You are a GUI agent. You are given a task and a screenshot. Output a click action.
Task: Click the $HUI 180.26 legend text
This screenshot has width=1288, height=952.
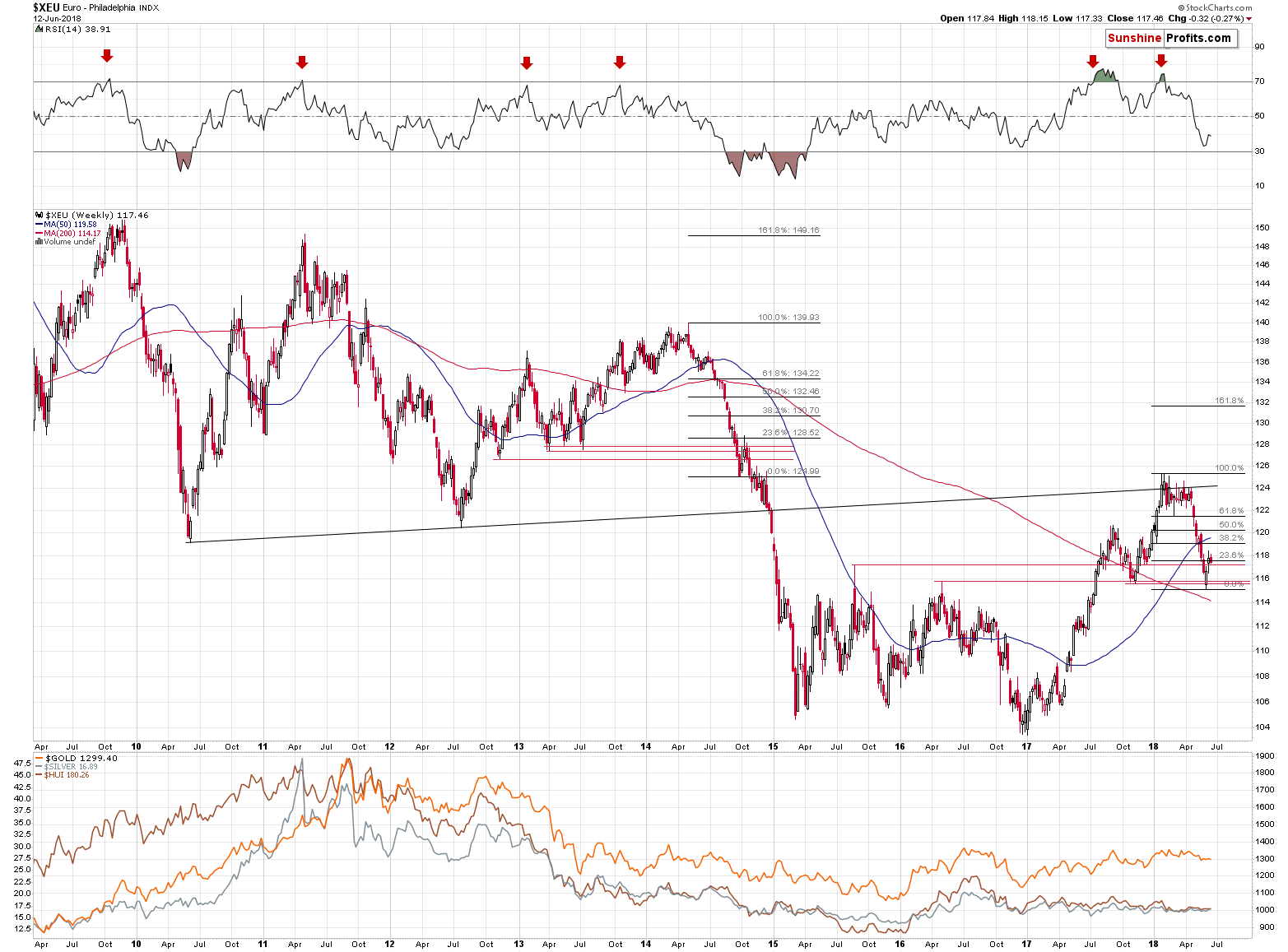click(x=67, y=775)
